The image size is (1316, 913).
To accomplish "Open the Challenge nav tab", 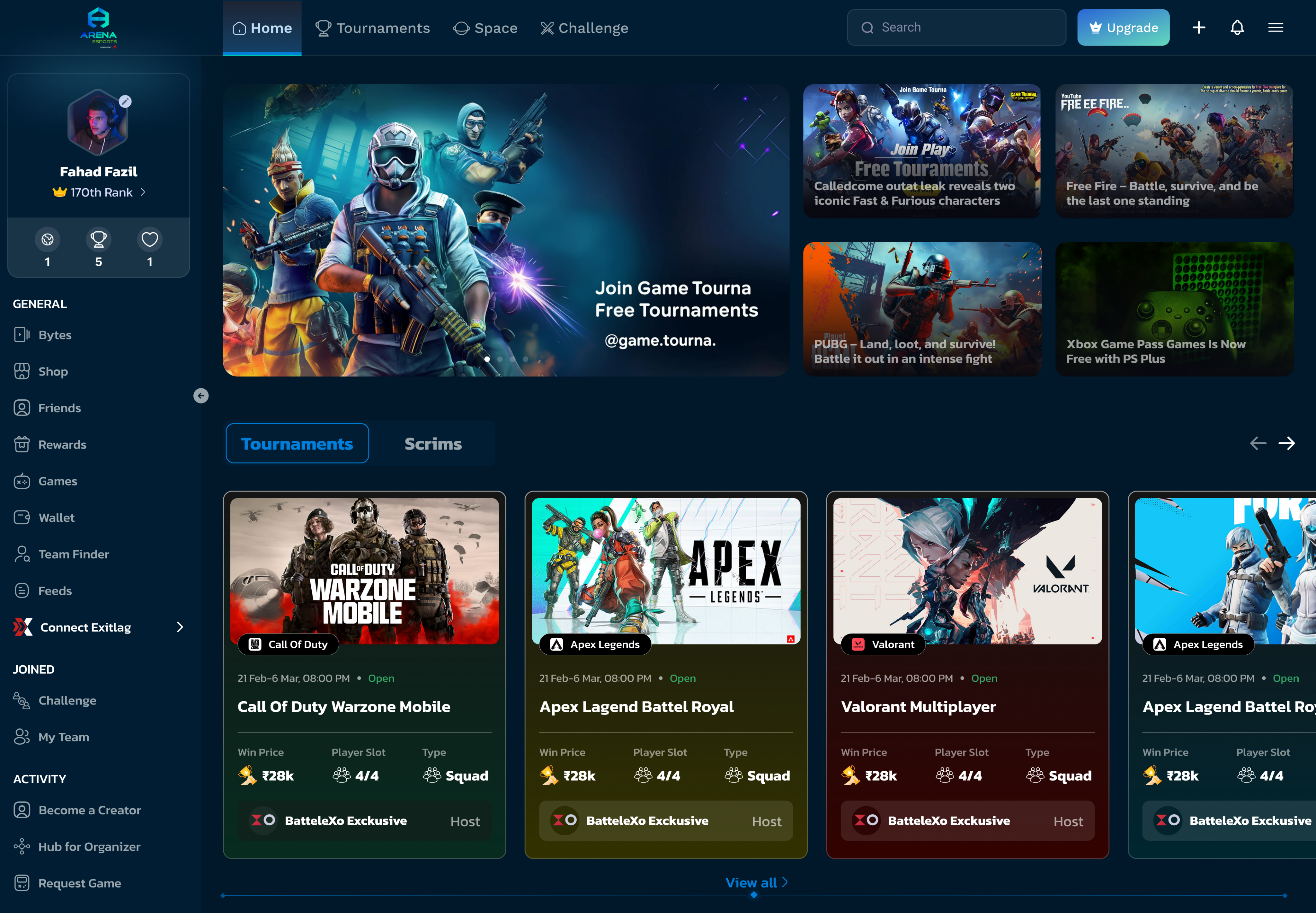I will pos(584,28).
